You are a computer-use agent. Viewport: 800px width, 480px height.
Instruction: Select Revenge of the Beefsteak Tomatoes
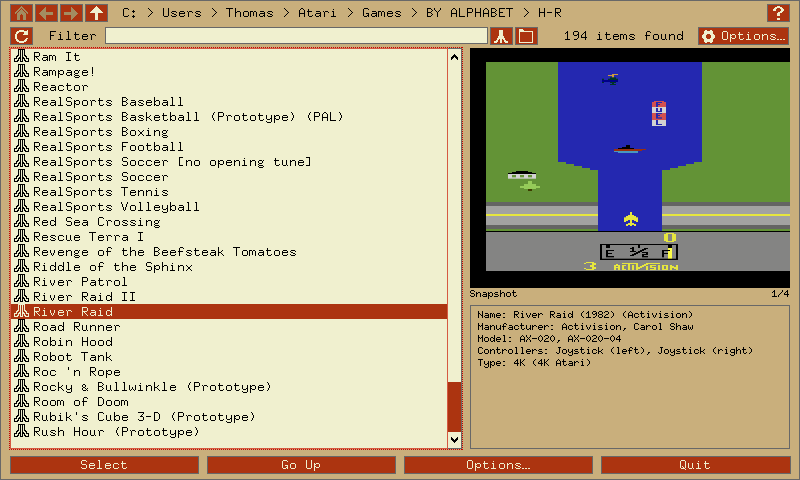point(229,252)
